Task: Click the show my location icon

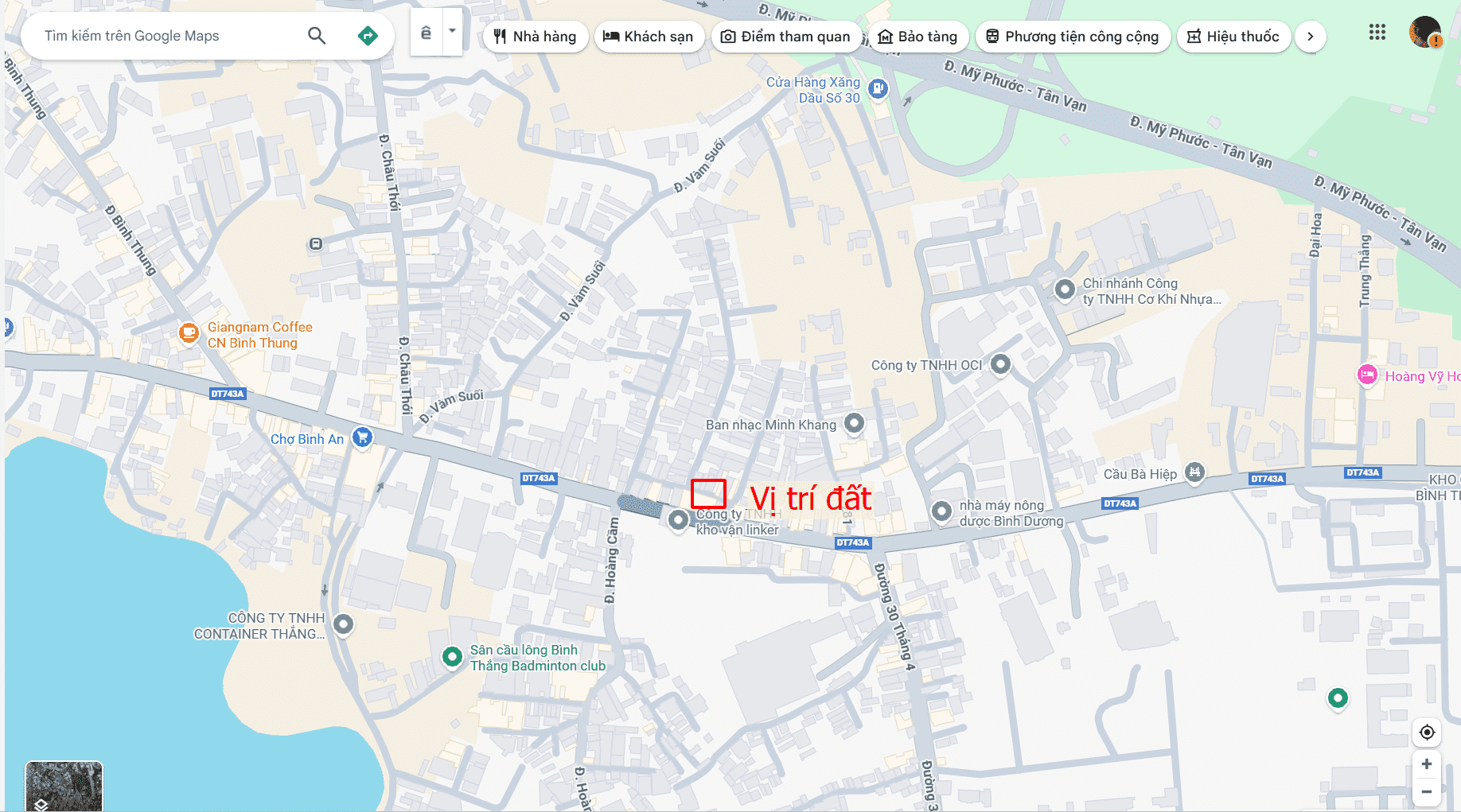Action: click(x=1427, y=732)
